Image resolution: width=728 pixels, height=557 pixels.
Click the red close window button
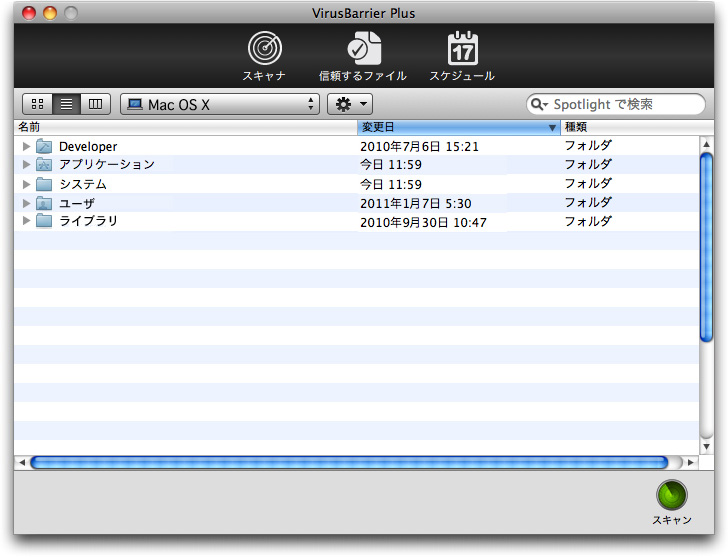click(29, 13)
